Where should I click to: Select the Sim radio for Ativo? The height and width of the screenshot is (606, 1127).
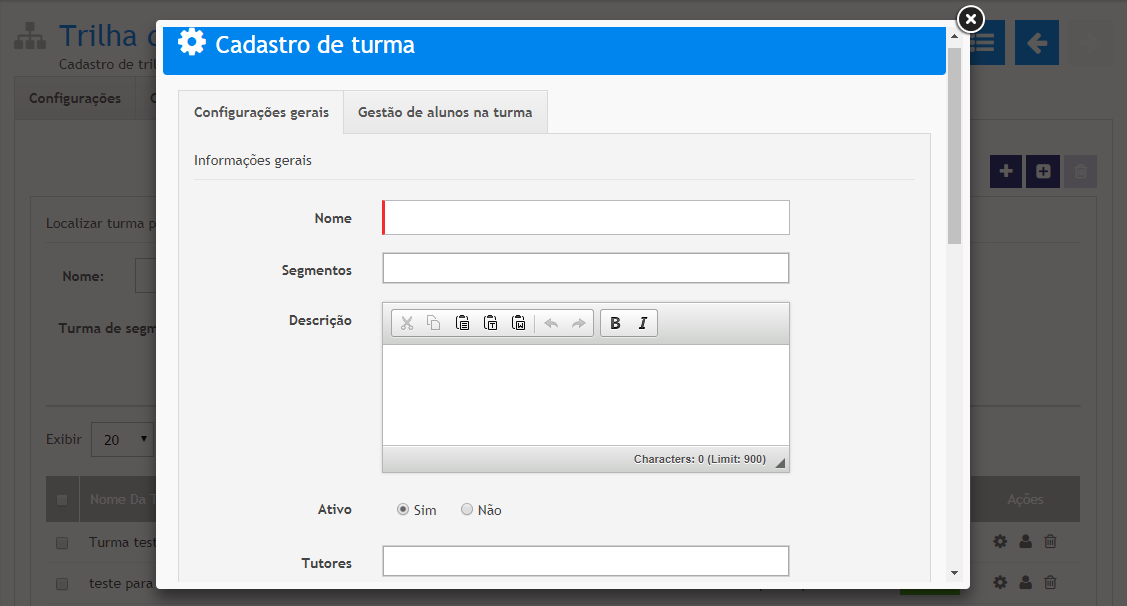403,509
